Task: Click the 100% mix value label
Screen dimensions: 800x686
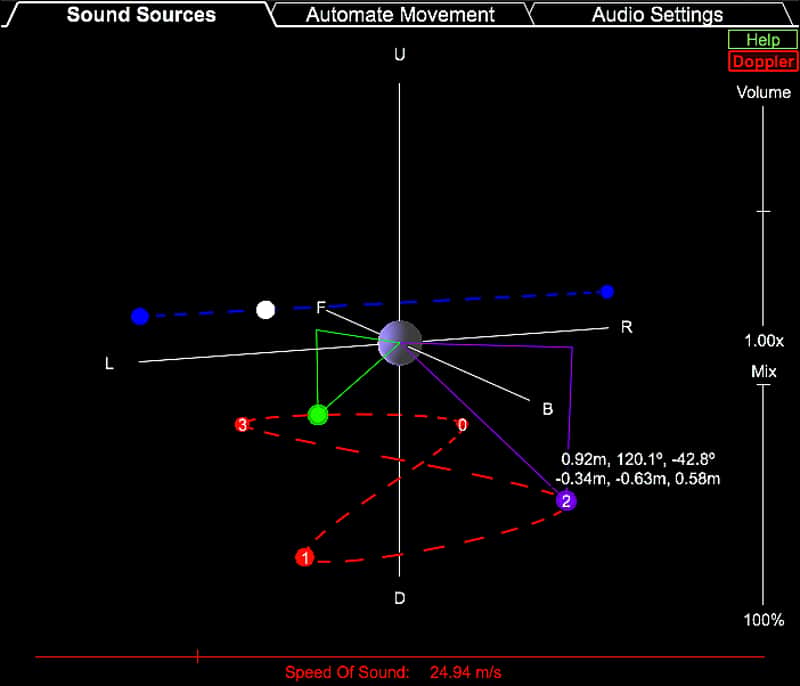Action: (x=764, y=620)
